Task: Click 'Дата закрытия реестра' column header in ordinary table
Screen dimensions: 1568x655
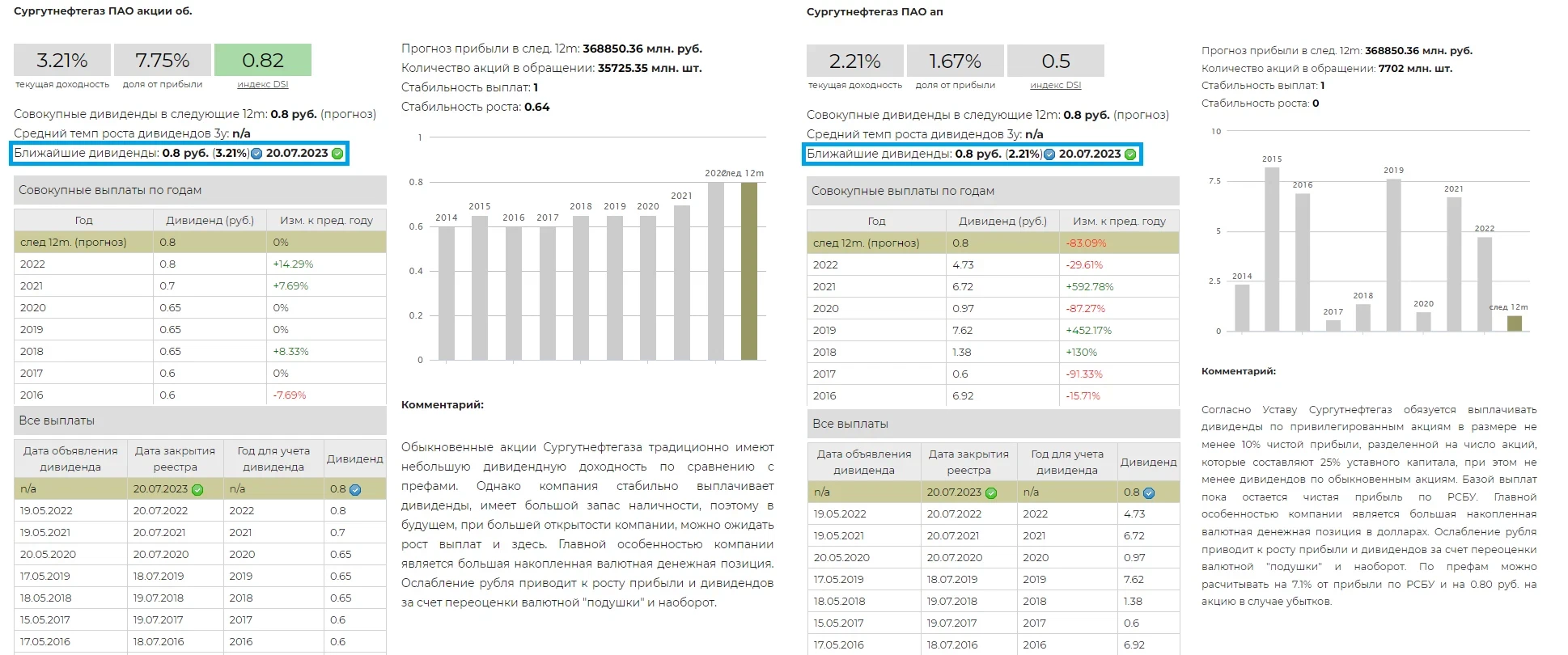Action: 175,458
